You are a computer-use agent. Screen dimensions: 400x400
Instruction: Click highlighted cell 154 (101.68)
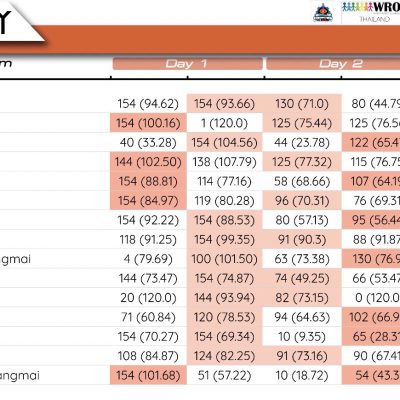click(148, 375)
